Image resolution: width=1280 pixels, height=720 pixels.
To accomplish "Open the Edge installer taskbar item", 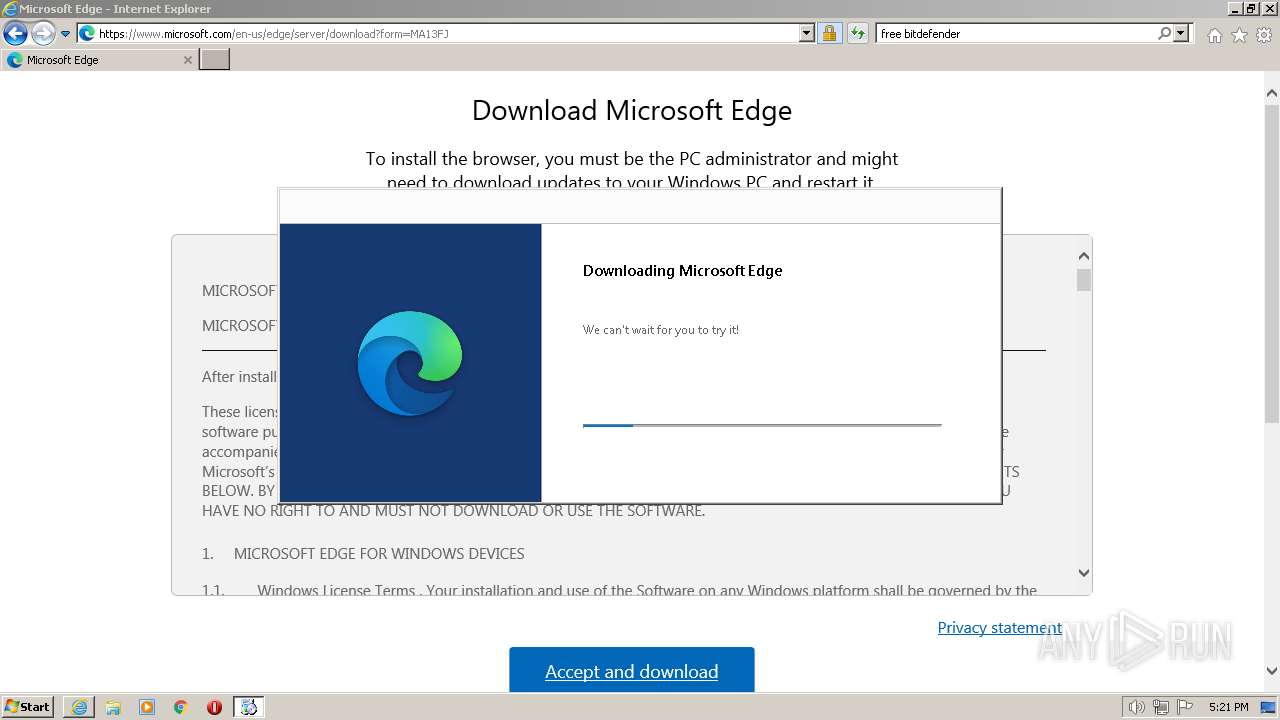I will (249, 707).
